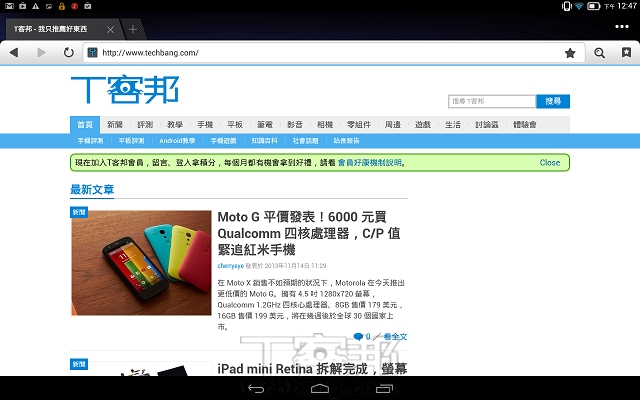Open 平板評測 sub-navigation link
640x400 pixels.
pyautogui.click(x=131, y=141)
